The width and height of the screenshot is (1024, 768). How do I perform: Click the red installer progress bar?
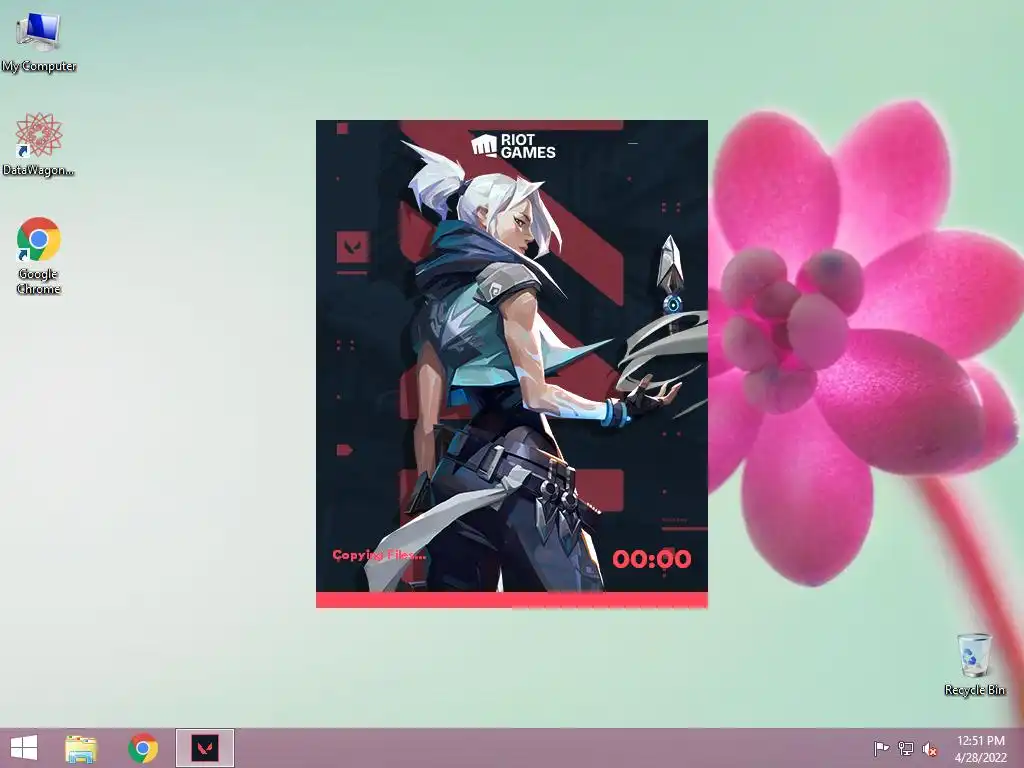click(512, 600)
